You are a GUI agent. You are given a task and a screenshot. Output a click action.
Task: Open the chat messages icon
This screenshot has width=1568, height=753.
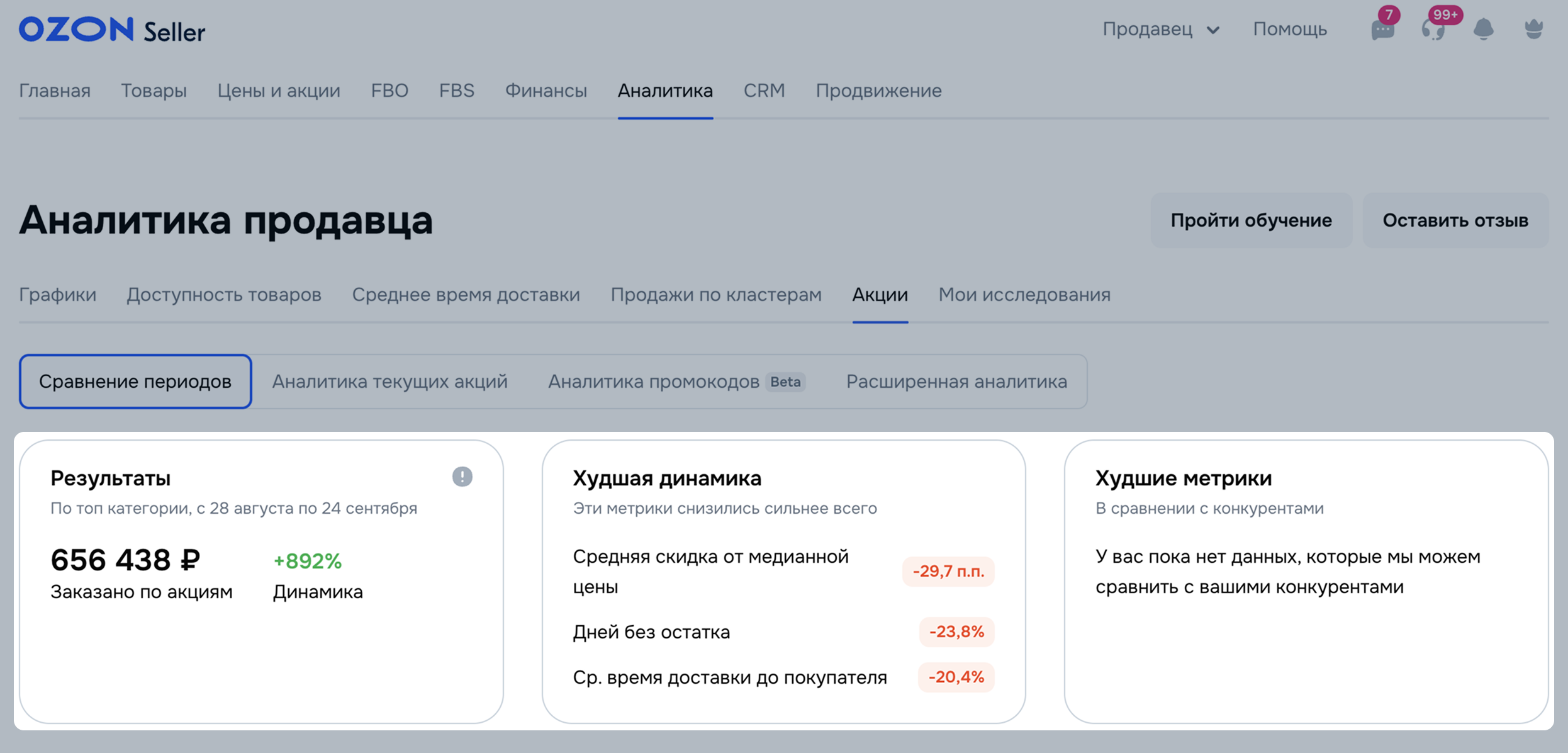pyautogui.click(x=1382, y=30)
